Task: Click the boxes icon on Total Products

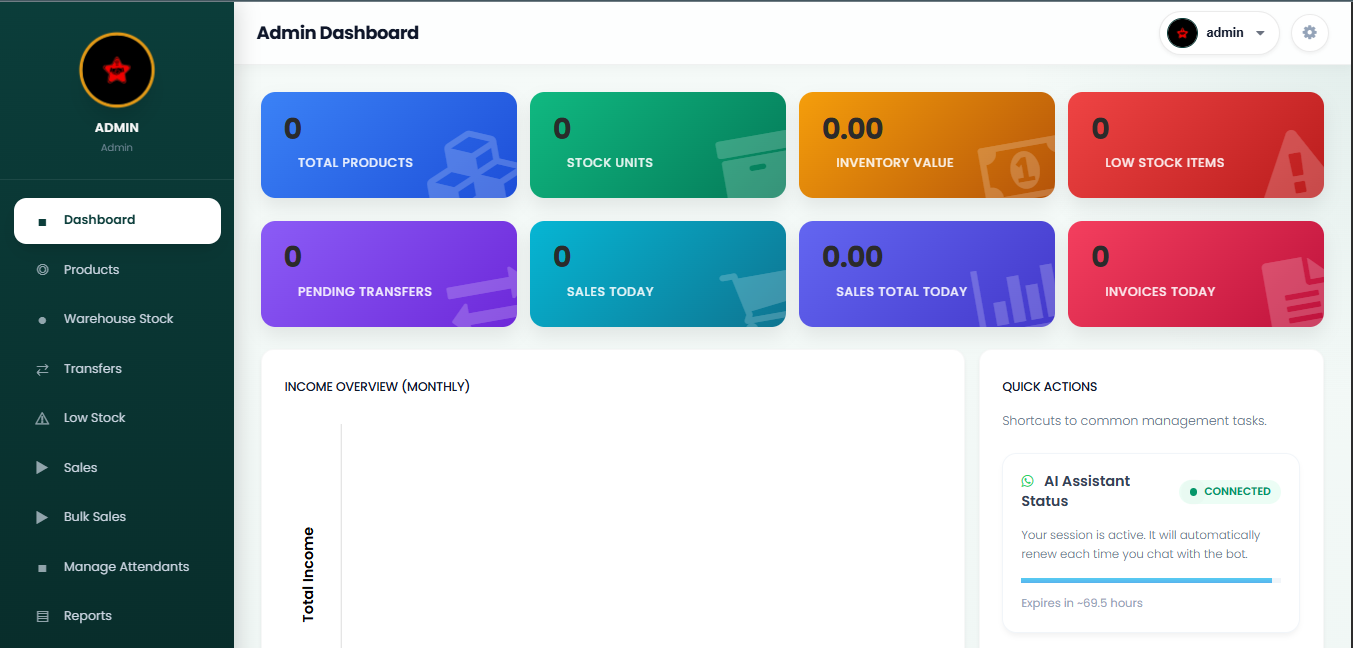Action: [472, 166]
